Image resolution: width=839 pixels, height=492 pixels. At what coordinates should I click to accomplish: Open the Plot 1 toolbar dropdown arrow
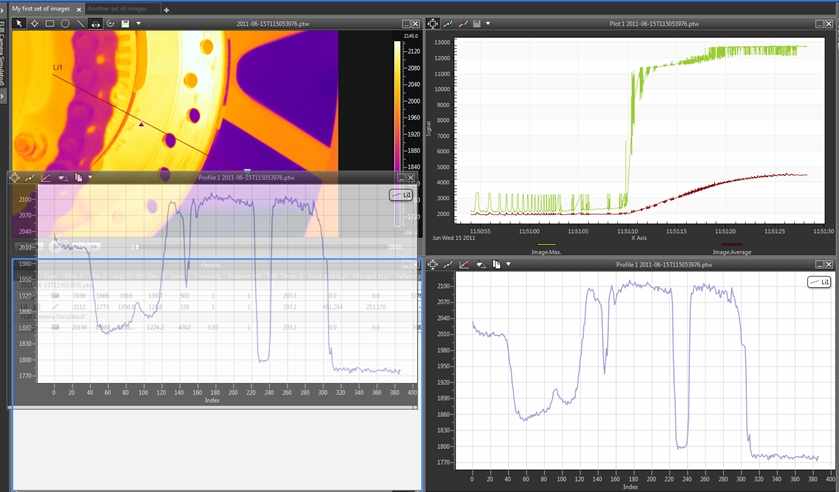click(x=489, y=23)
